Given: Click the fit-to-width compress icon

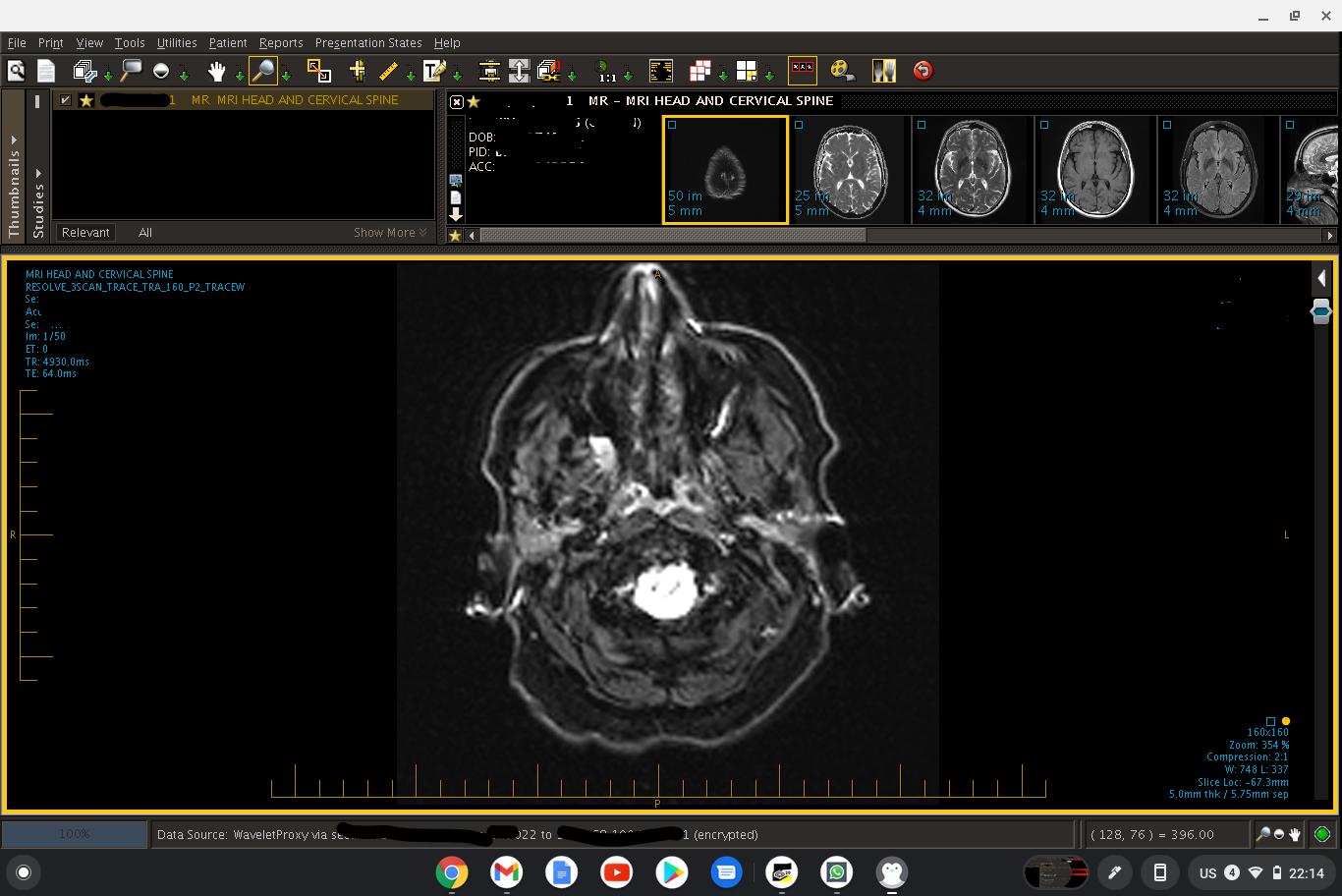Looking at the screenshot, I should [489, 71].
